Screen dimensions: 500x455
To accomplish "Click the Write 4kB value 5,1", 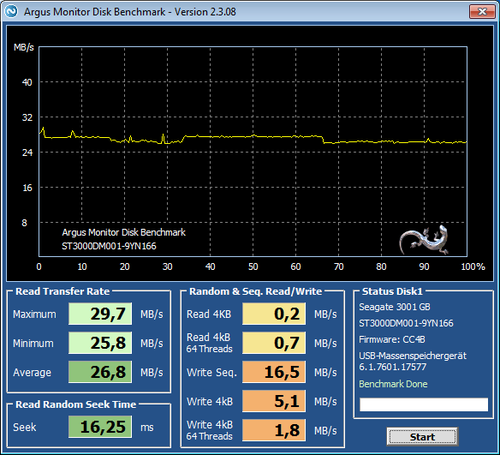I will [274, 401].
